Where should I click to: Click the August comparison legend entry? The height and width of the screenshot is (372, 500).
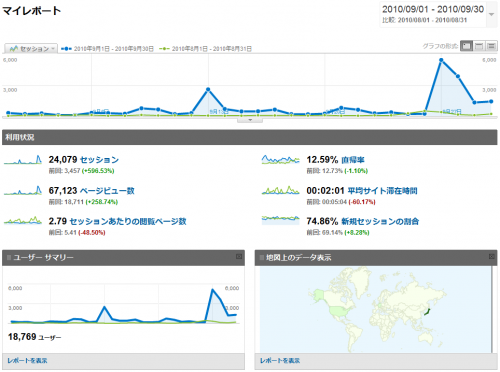tap(205, 49)
